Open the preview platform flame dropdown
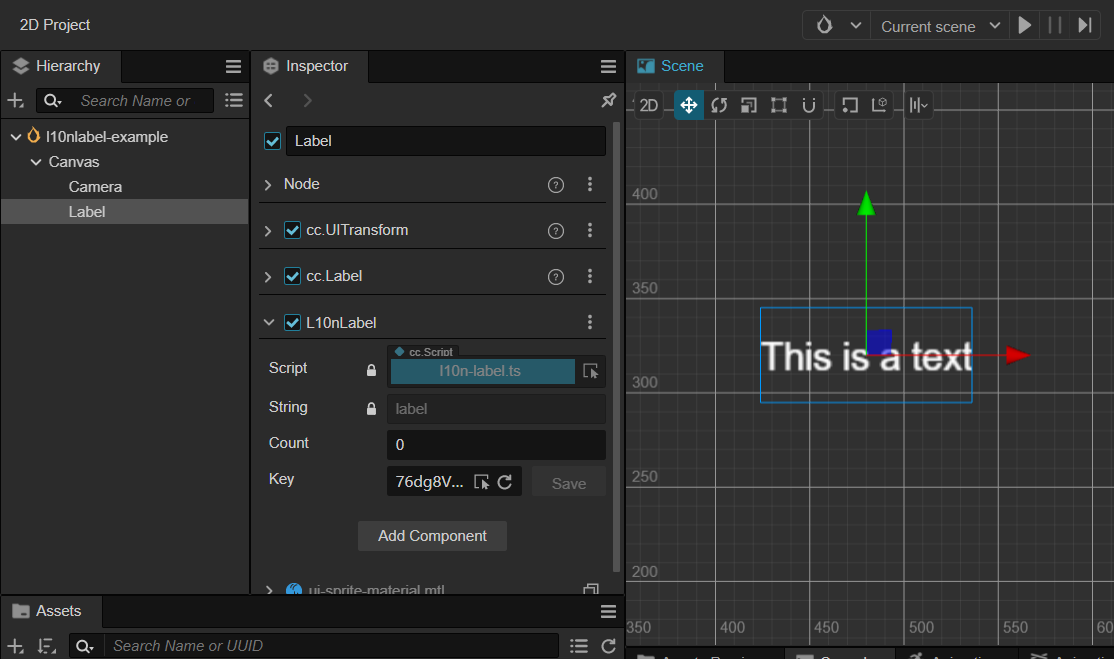 (x=838, y=26)
